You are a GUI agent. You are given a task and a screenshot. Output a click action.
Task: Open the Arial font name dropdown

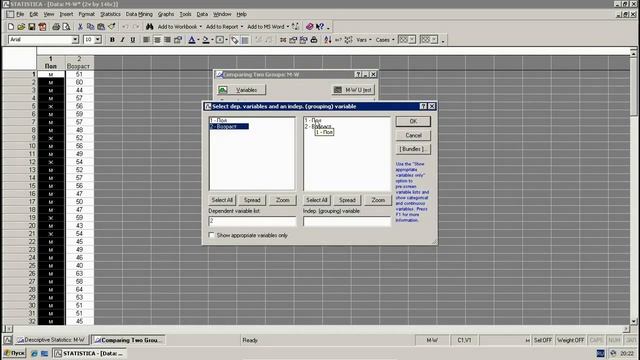[75, 40]
